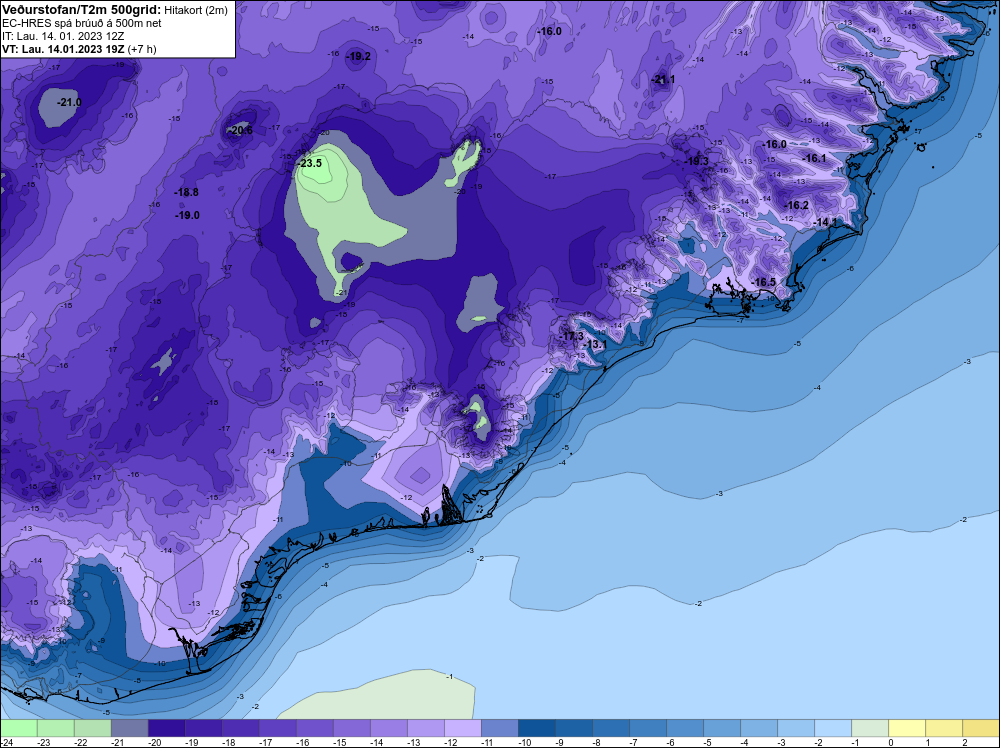1000x748 pixels.
Task: Pick the pale yellow legend swatch from 0 to 1
Action: [x=907, y=728]
